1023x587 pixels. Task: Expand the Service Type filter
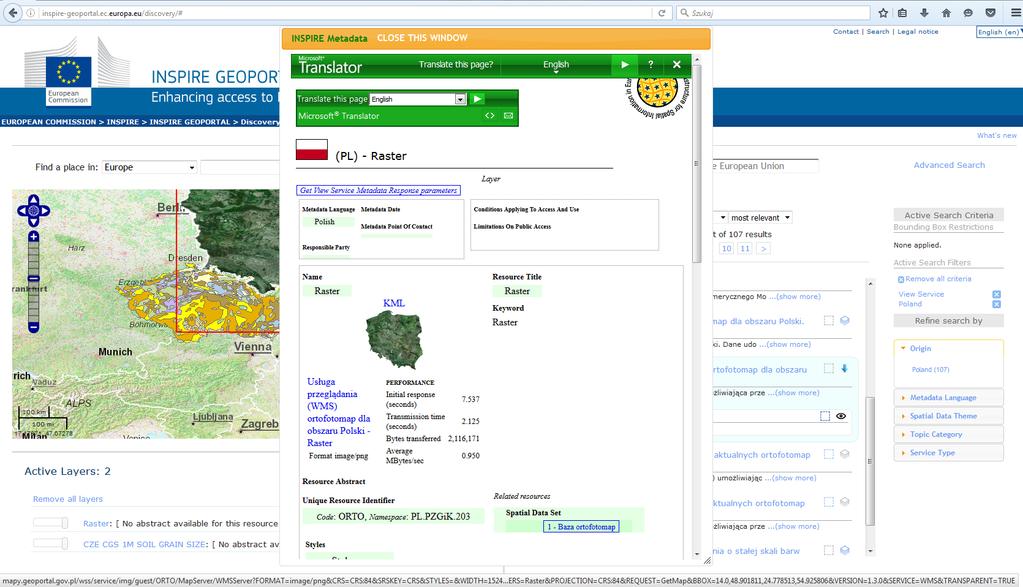(x=948, y=452)
